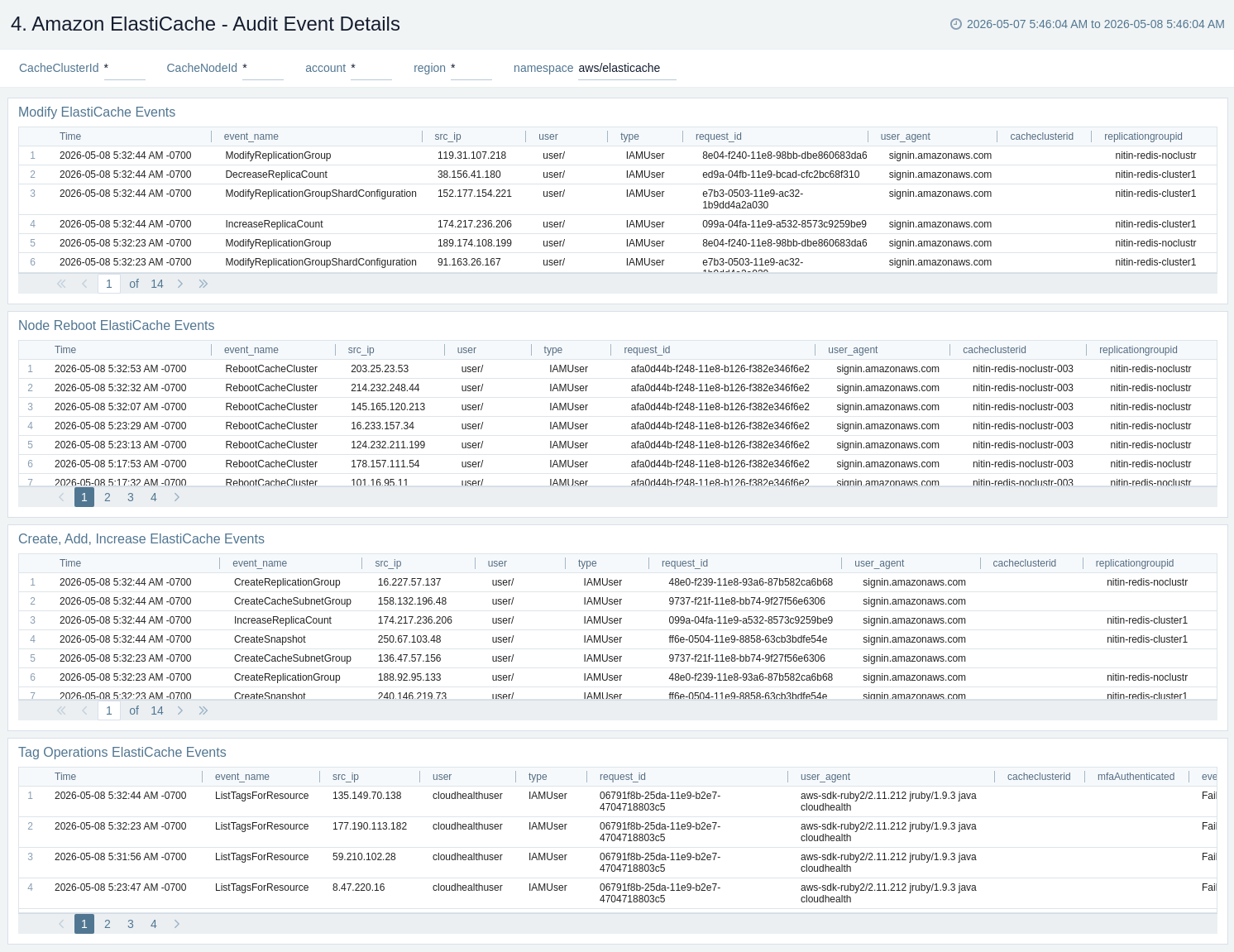This screenshot has width=1234, height=952.
Task: Click page number box in Create, Add, Increase events
Action: (109, 710)
